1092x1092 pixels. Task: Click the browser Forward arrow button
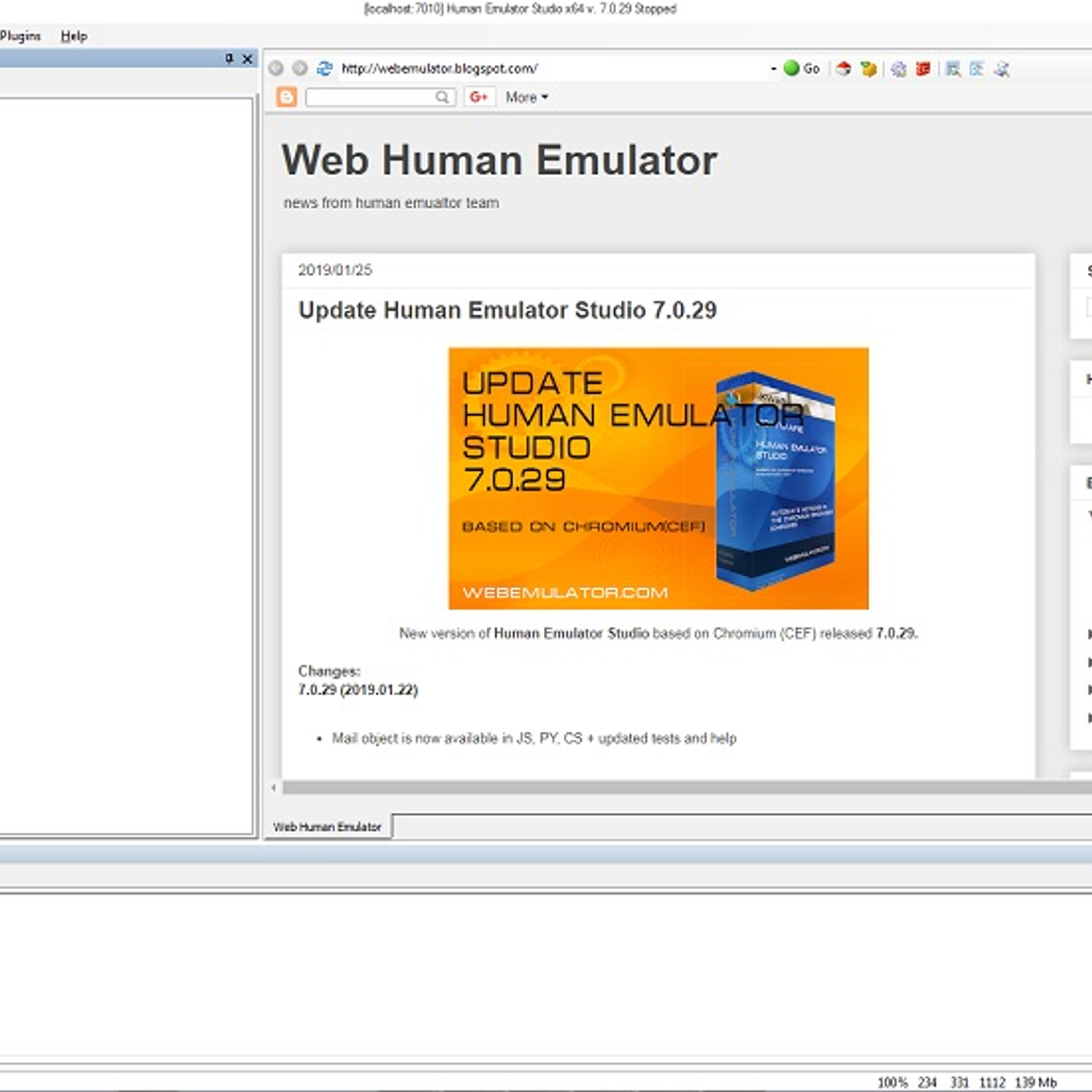[300, 68]
